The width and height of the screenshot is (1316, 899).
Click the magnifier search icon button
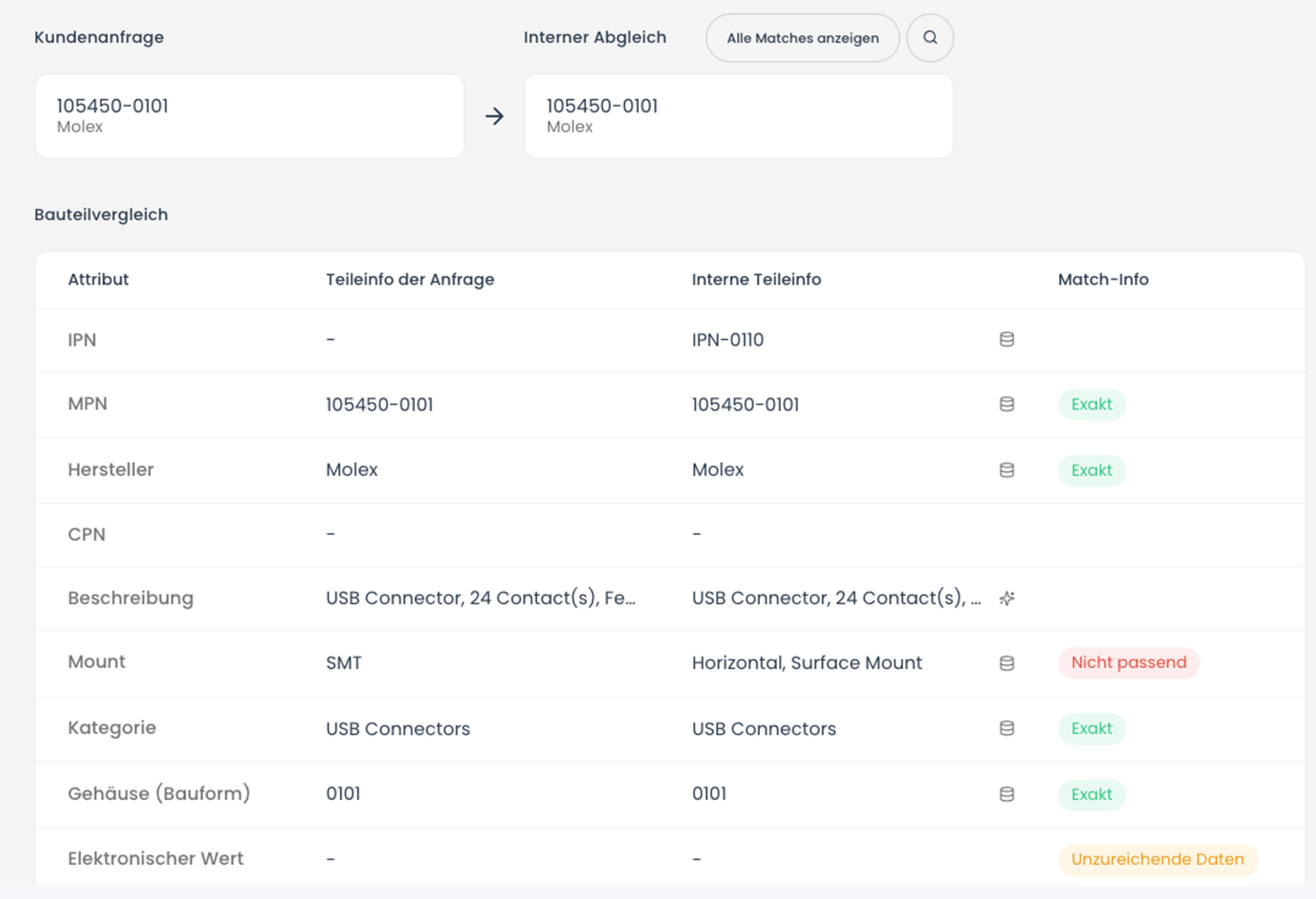point(930,38)
